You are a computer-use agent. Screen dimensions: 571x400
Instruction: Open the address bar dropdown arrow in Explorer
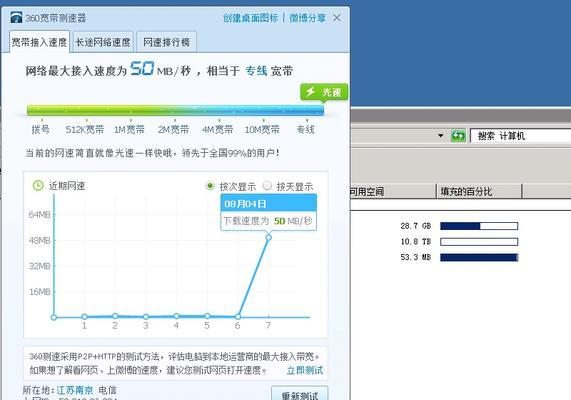[x=441, y=136]
